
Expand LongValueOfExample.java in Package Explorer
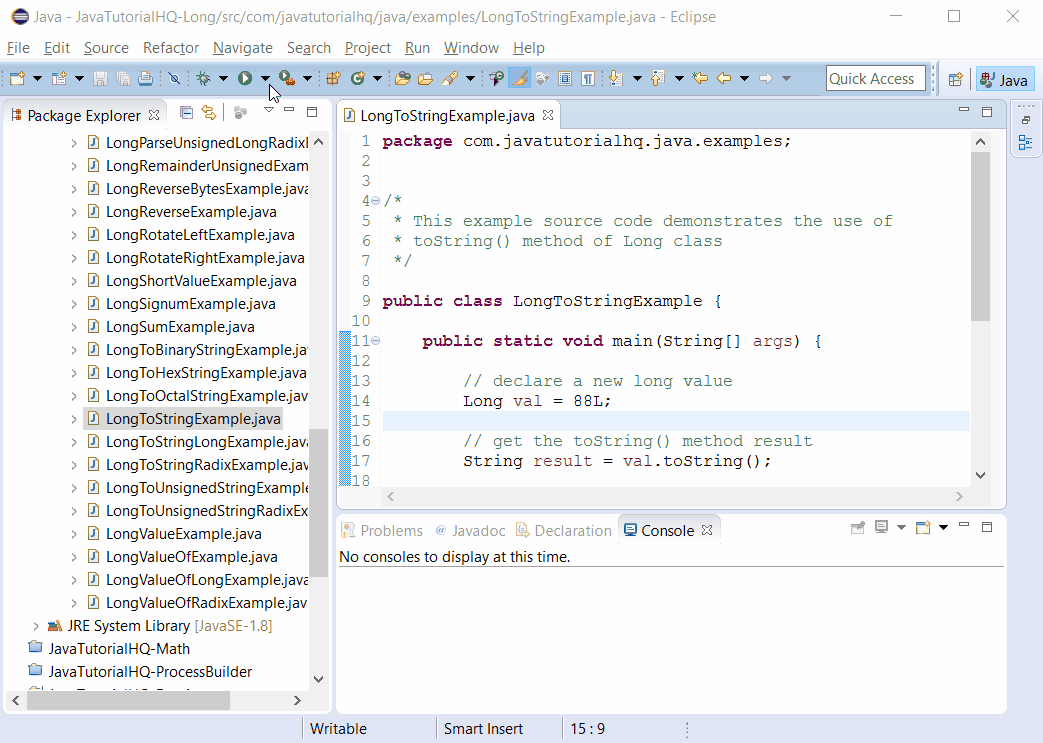75,556
